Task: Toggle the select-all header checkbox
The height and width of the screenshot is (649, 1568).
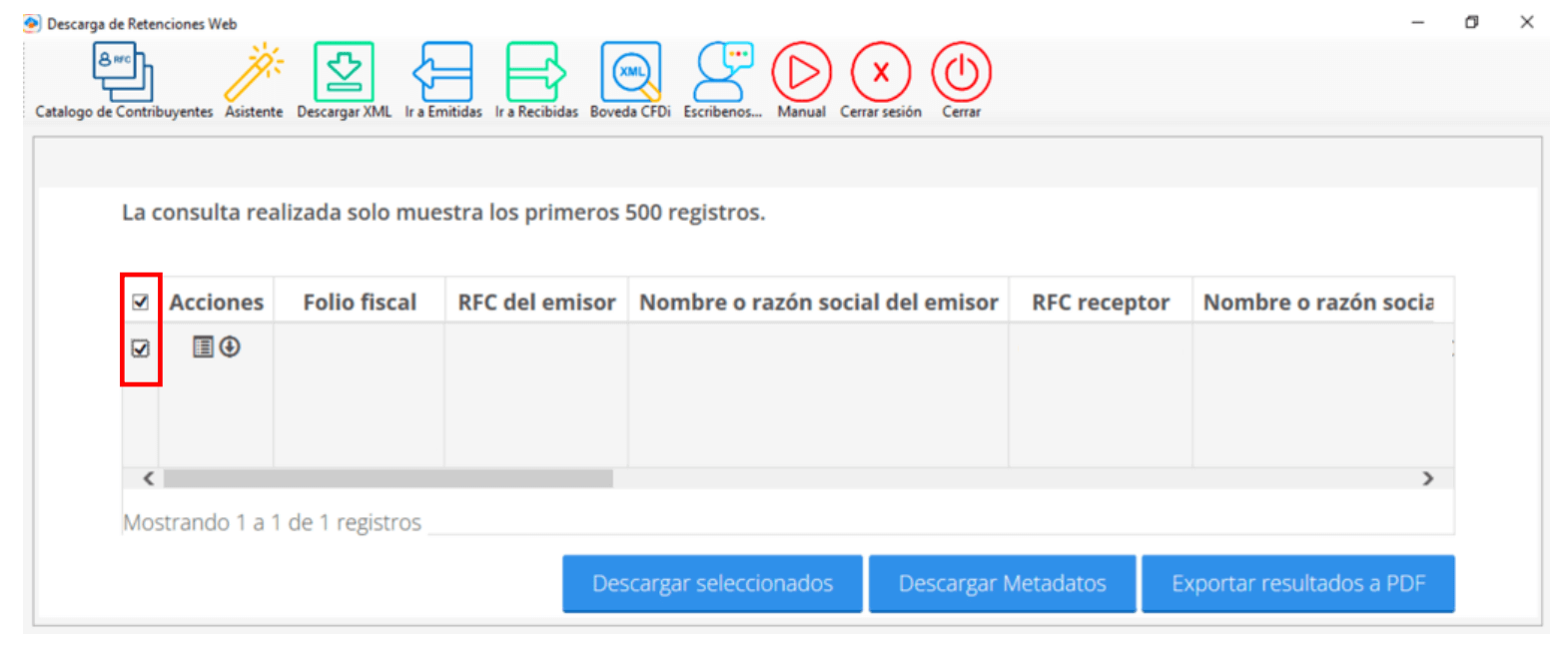Action: point(140,302)
